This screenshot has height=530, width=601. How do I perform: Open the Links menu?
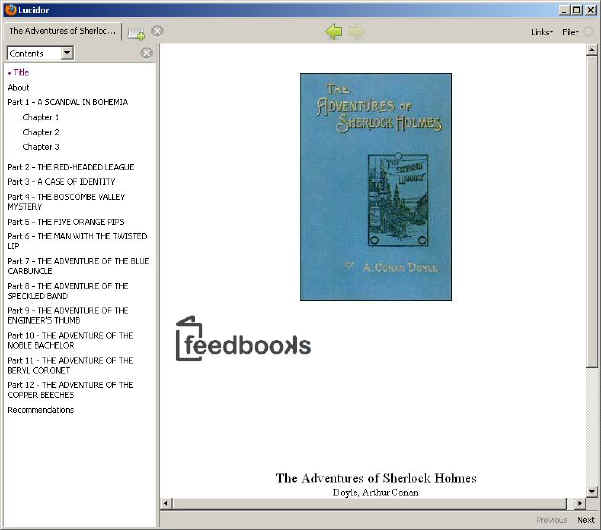pos(542,32)
